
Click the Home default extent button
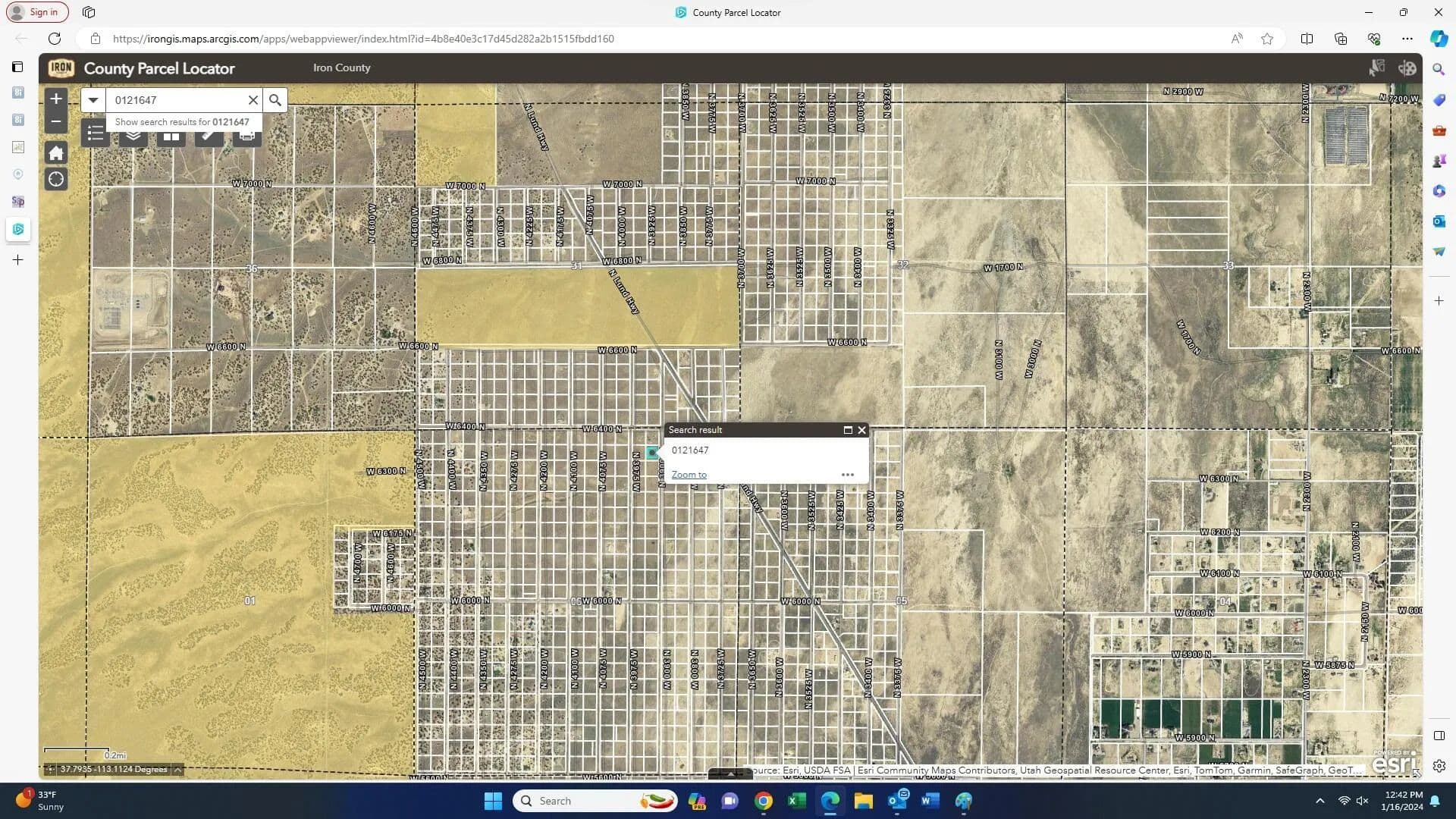[x=56, y=153]
